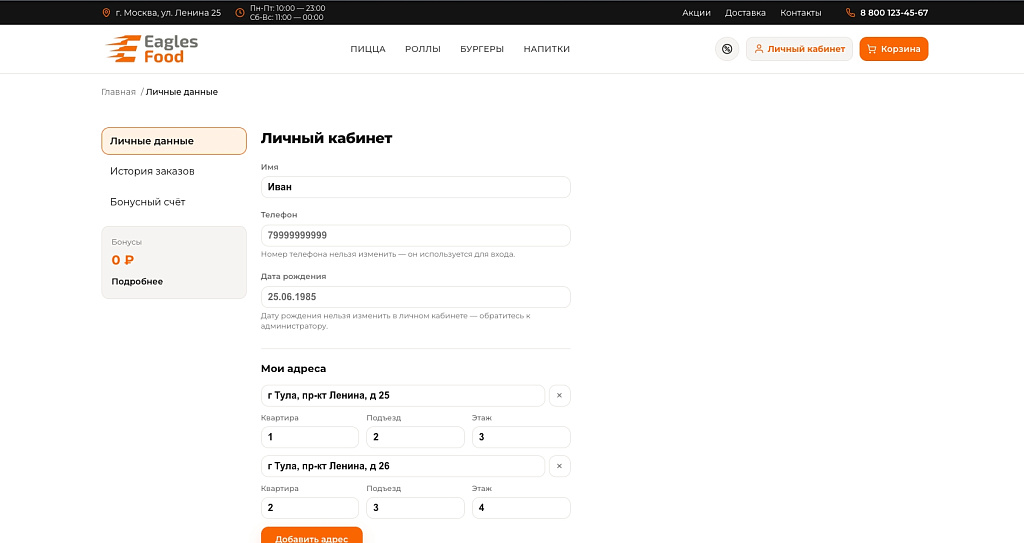The image size is (1024, 543).
Task: Open the Корзина cart
Action: coord(893,49)
